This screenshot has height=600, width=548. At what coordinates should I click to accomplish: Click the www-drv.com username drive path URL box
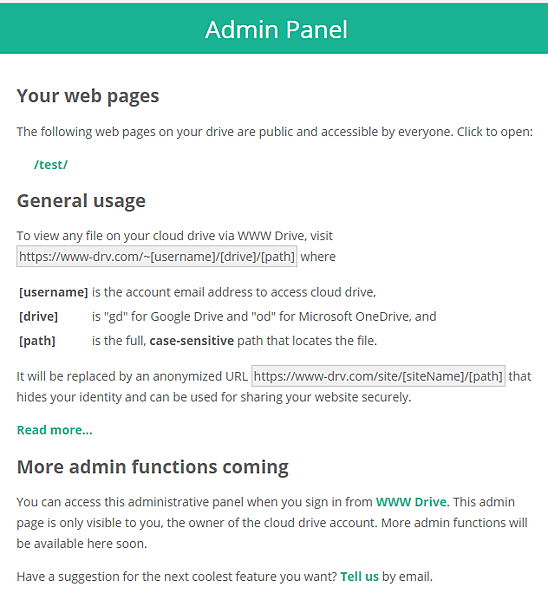[x=157, y=256]
